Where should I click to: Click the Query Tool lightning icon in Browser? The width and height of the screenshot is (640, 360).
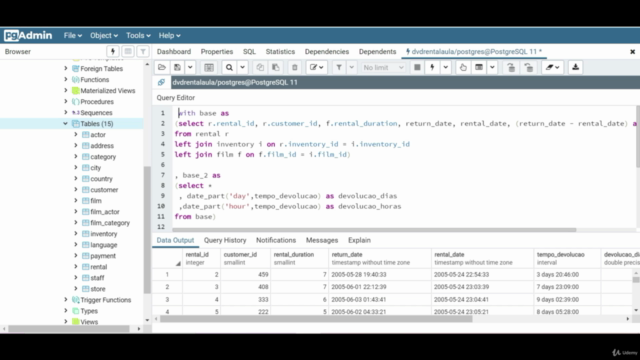[x=113, y=51]
